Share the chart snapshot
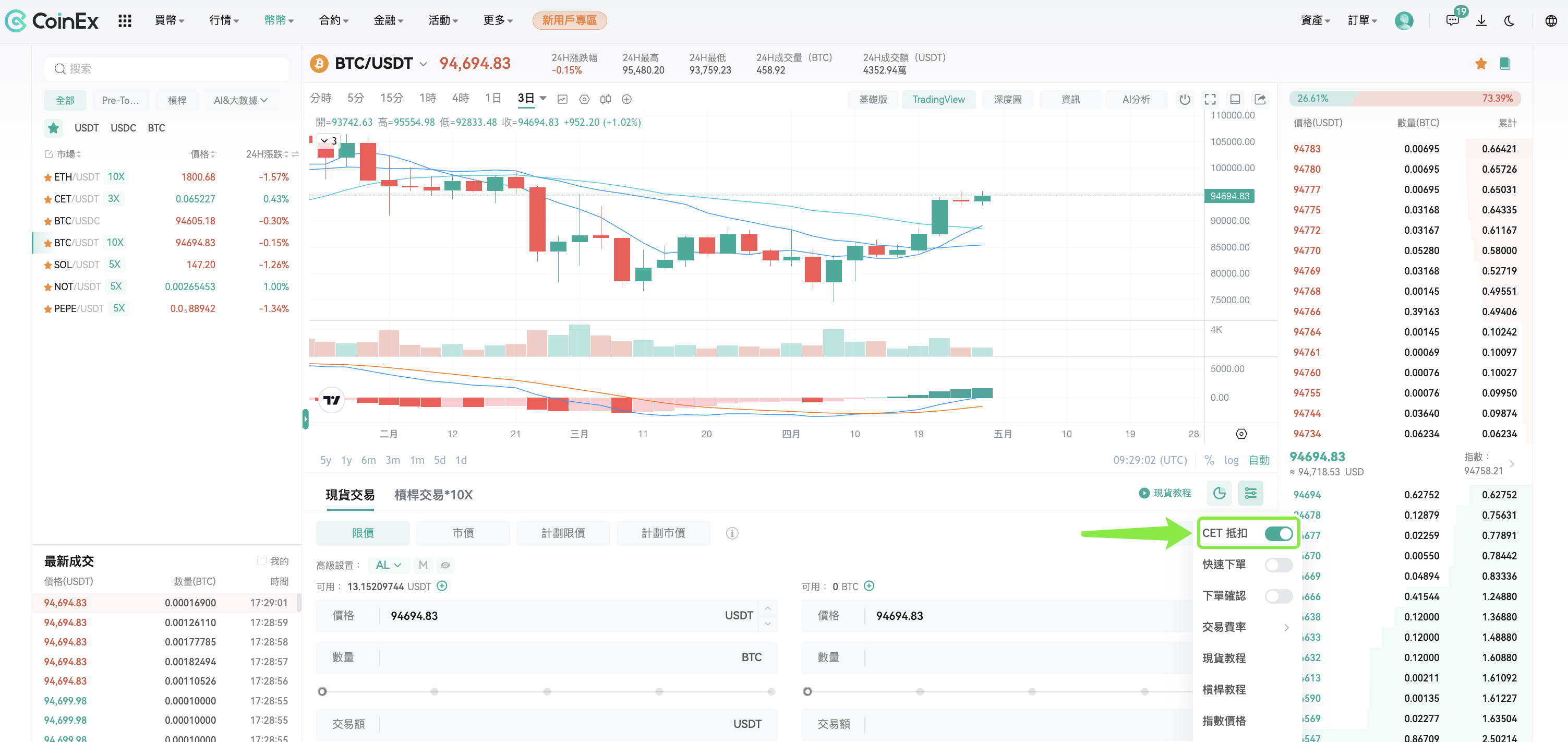The width and height of the screenshot is (1568, 742). click(x=1260, y=99)
